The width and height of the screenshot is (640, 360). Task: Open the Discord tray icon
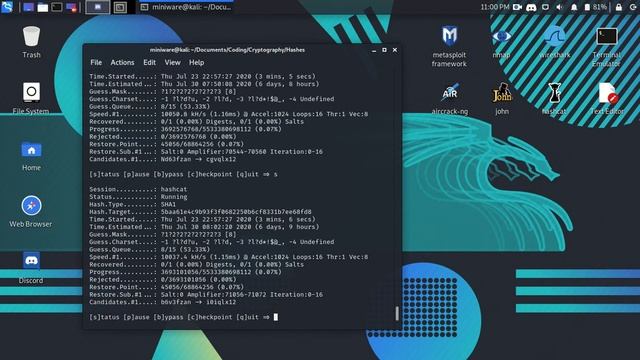click(x=531, y=7)
